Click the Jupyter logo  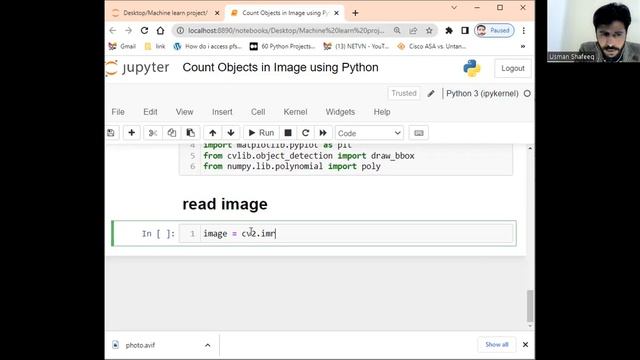pos(138,68)
